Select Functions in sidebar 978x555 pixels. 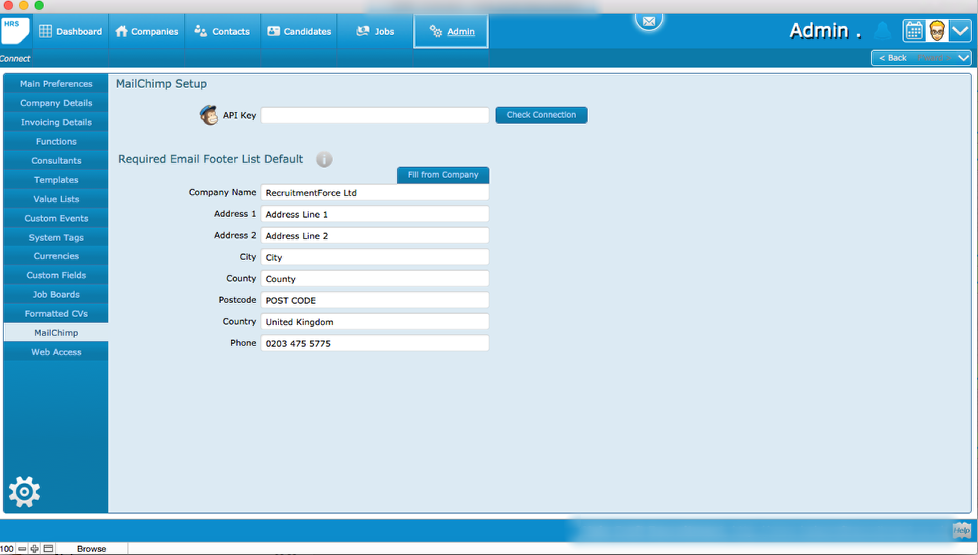pos(56,142)
